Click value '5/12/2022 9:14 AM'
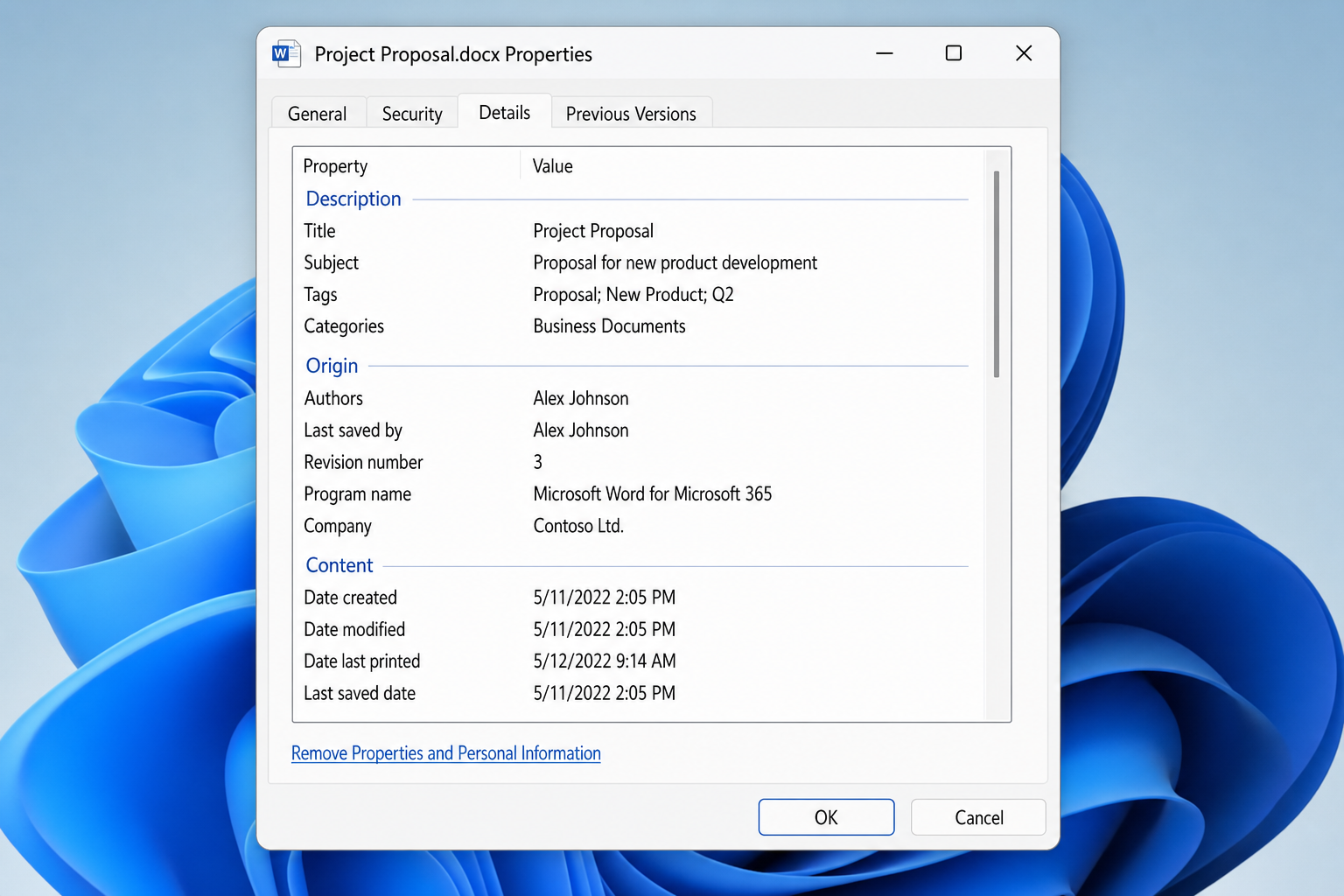The width and height of the screenshot is (1344, 896). point(605,661)
